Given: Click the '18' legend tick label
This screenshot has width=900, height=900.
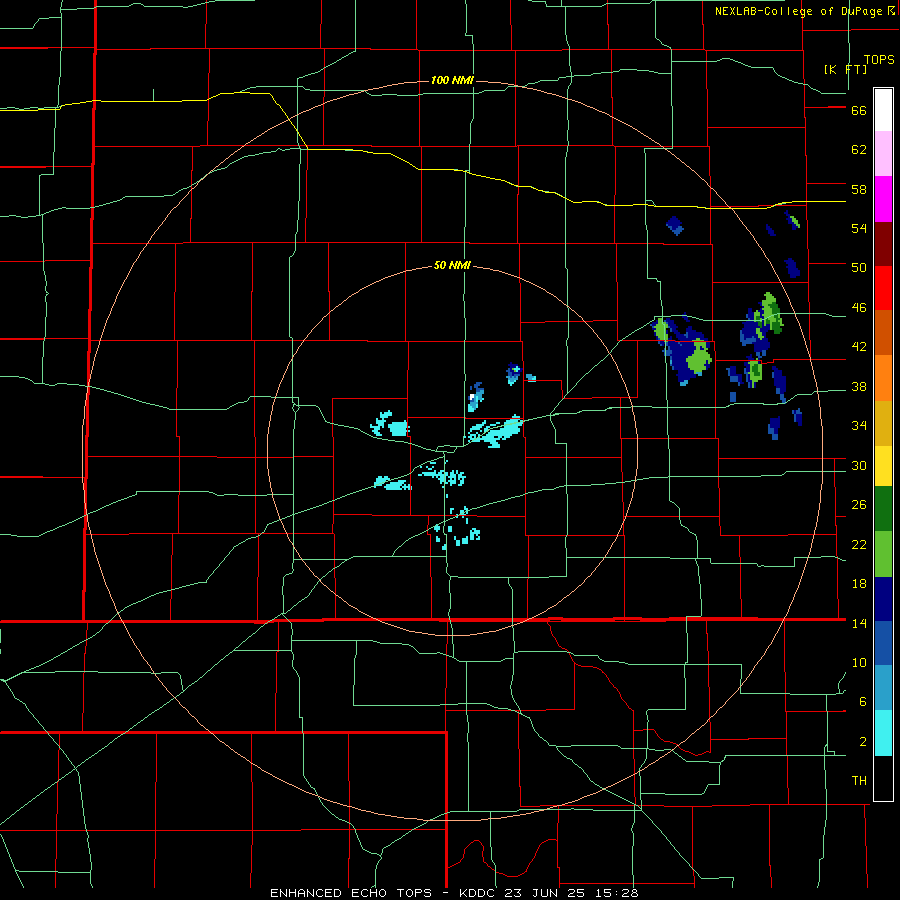Looking at the screenshot, I should tap(859, 584).
